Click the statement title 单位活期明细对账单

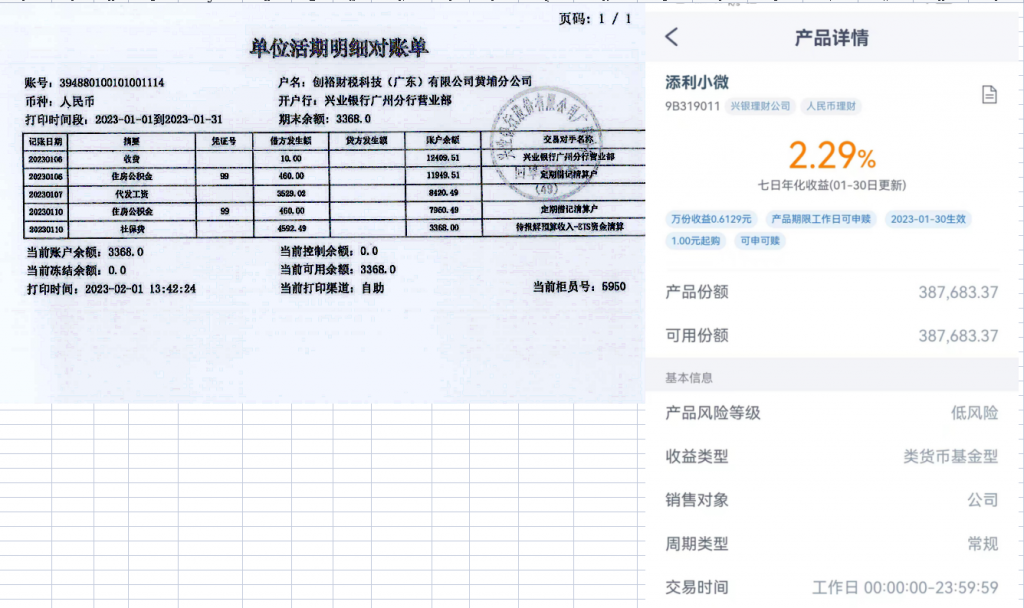pos(339,48)
